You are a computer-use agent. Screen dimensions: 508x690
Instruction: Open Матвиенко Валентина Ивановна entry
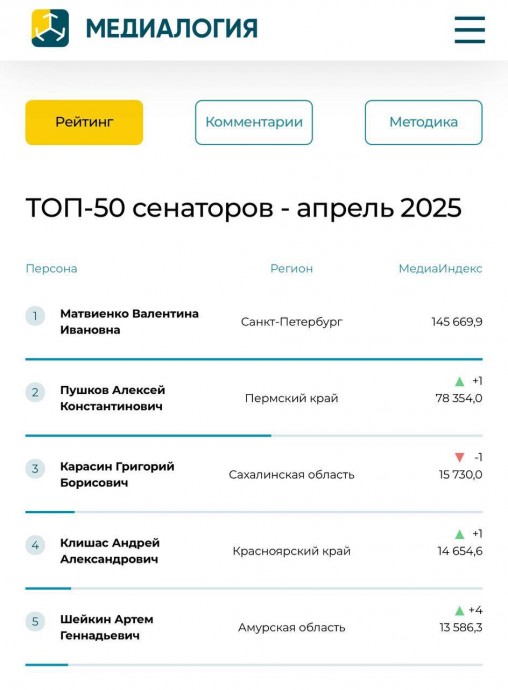pyautogui.click(x=129, y=322)
